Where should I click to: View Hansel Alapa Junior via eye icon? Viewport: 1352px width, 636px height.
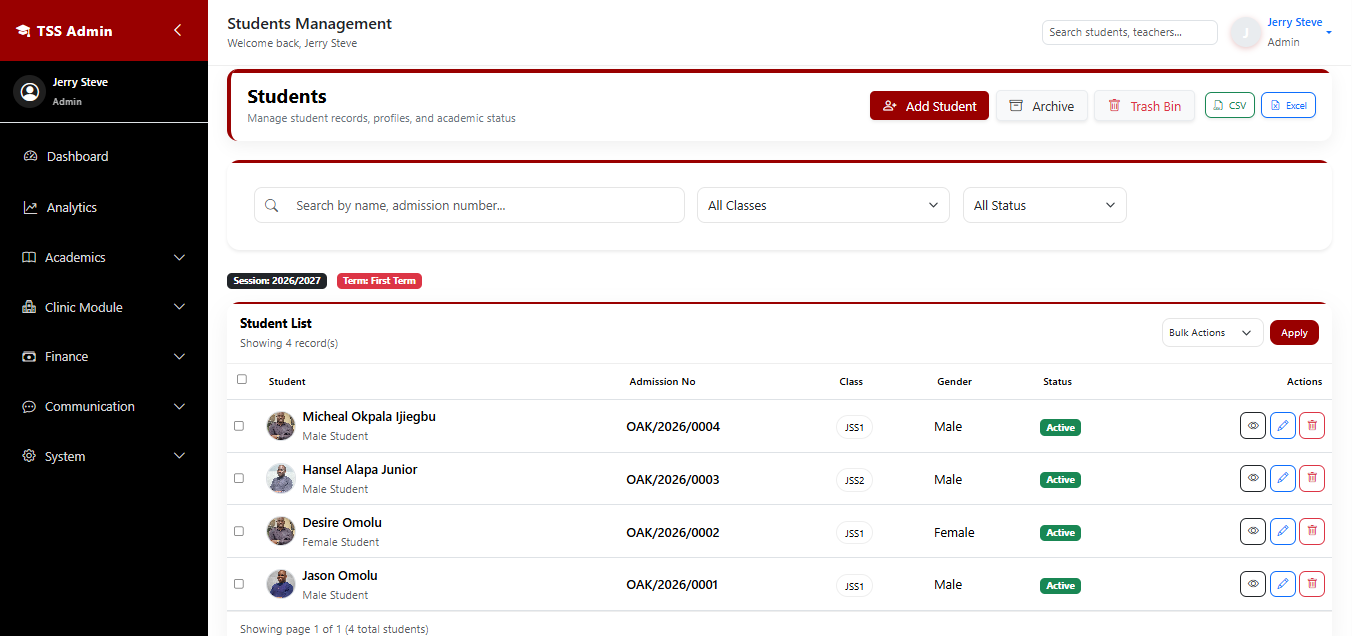pos(1253,479)
